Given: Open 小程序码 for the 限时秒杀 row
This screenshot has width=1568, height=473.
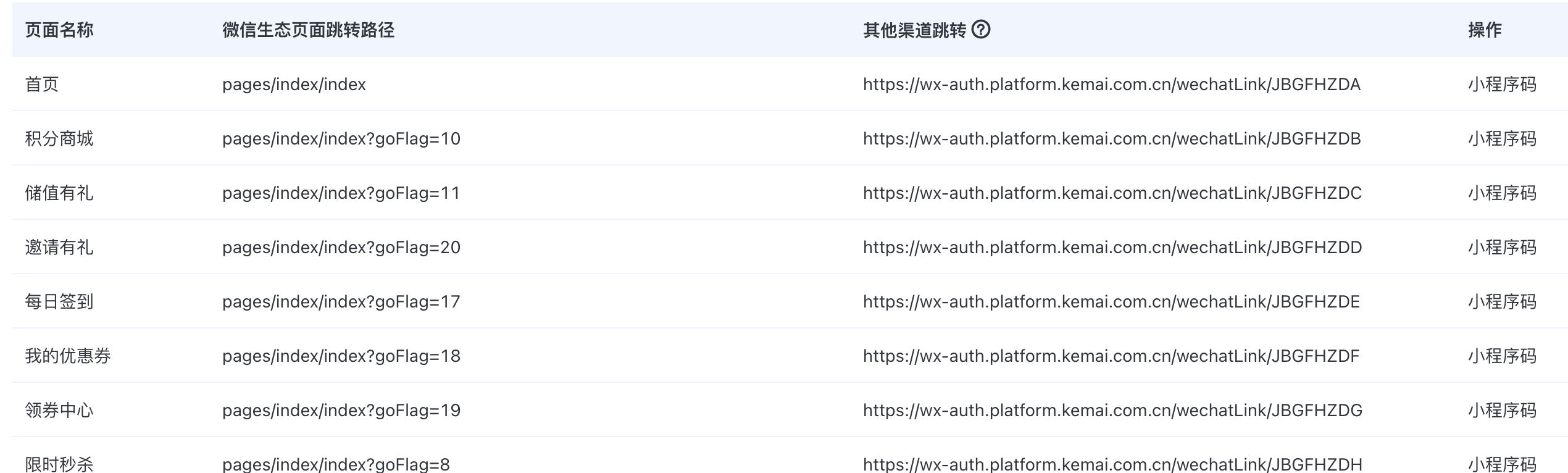Looking at the screenshot, I should tap(1502, 464).
